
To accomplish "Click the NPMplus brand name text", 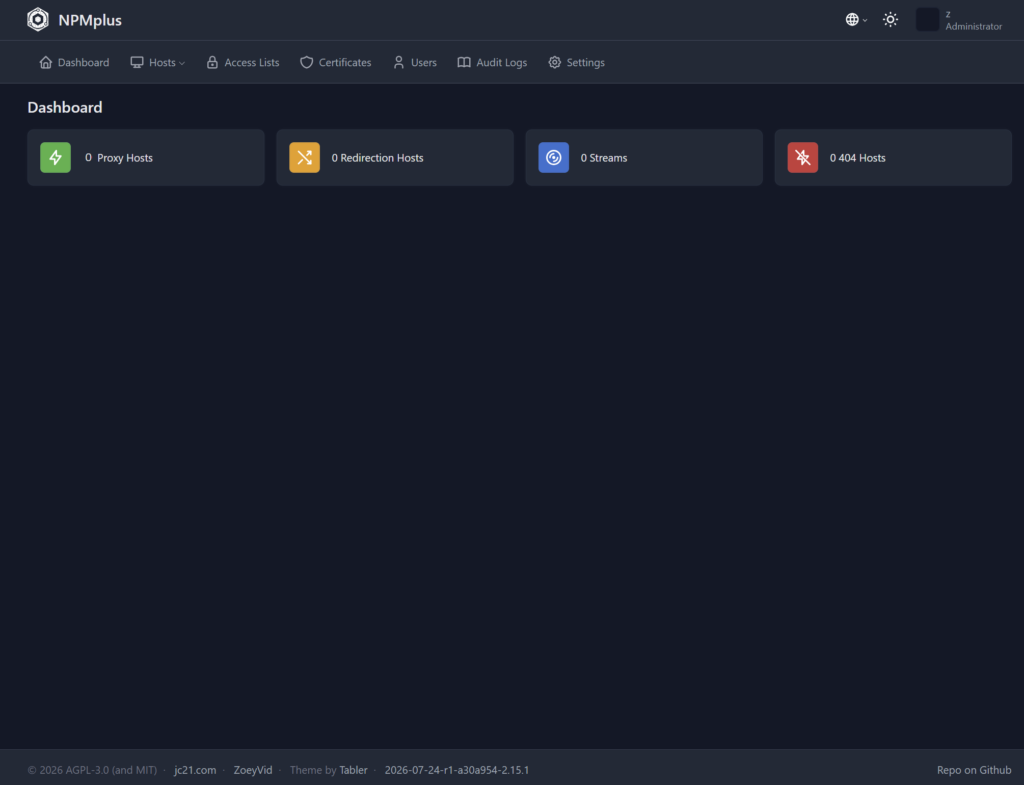I will coord(90,20).
